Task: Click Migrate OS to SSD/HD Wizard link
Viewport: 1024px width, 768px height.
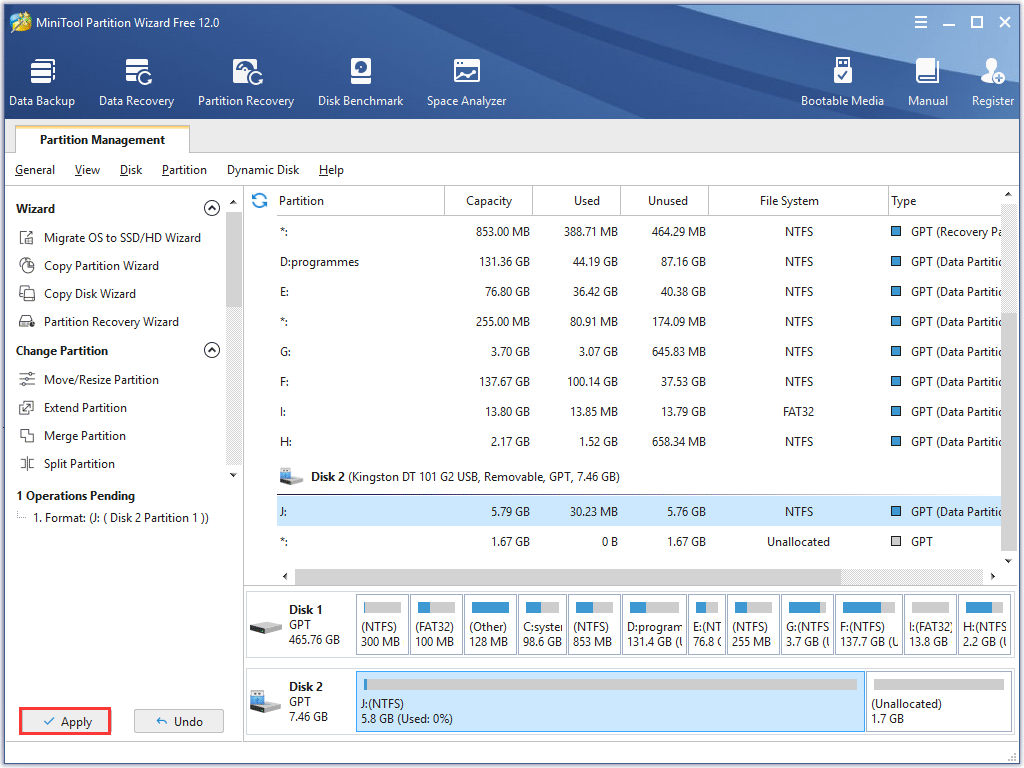Action: click(x=122, y=238)
